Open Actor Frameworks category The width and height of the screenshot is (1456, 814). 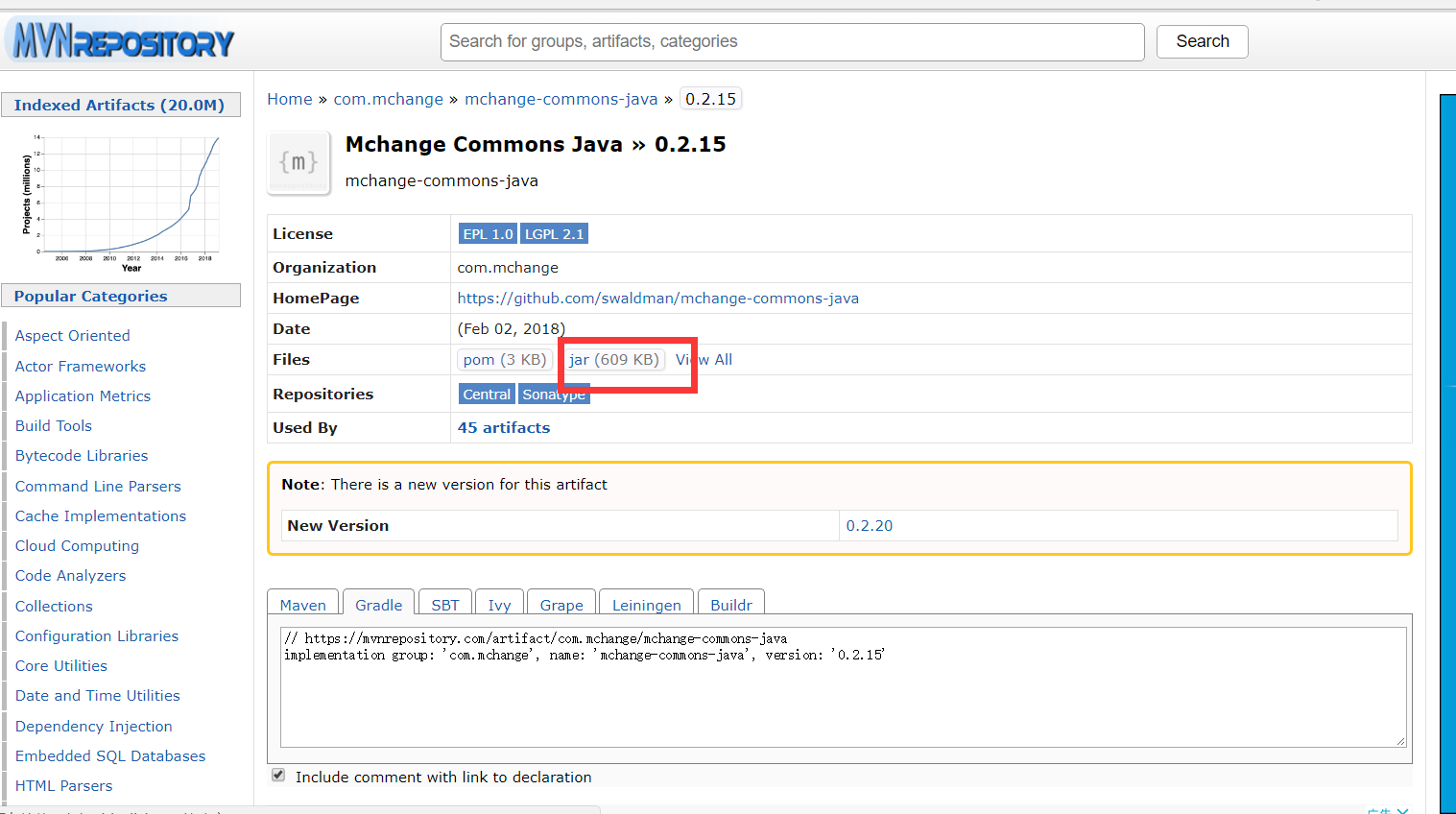[x=81, y=367]
